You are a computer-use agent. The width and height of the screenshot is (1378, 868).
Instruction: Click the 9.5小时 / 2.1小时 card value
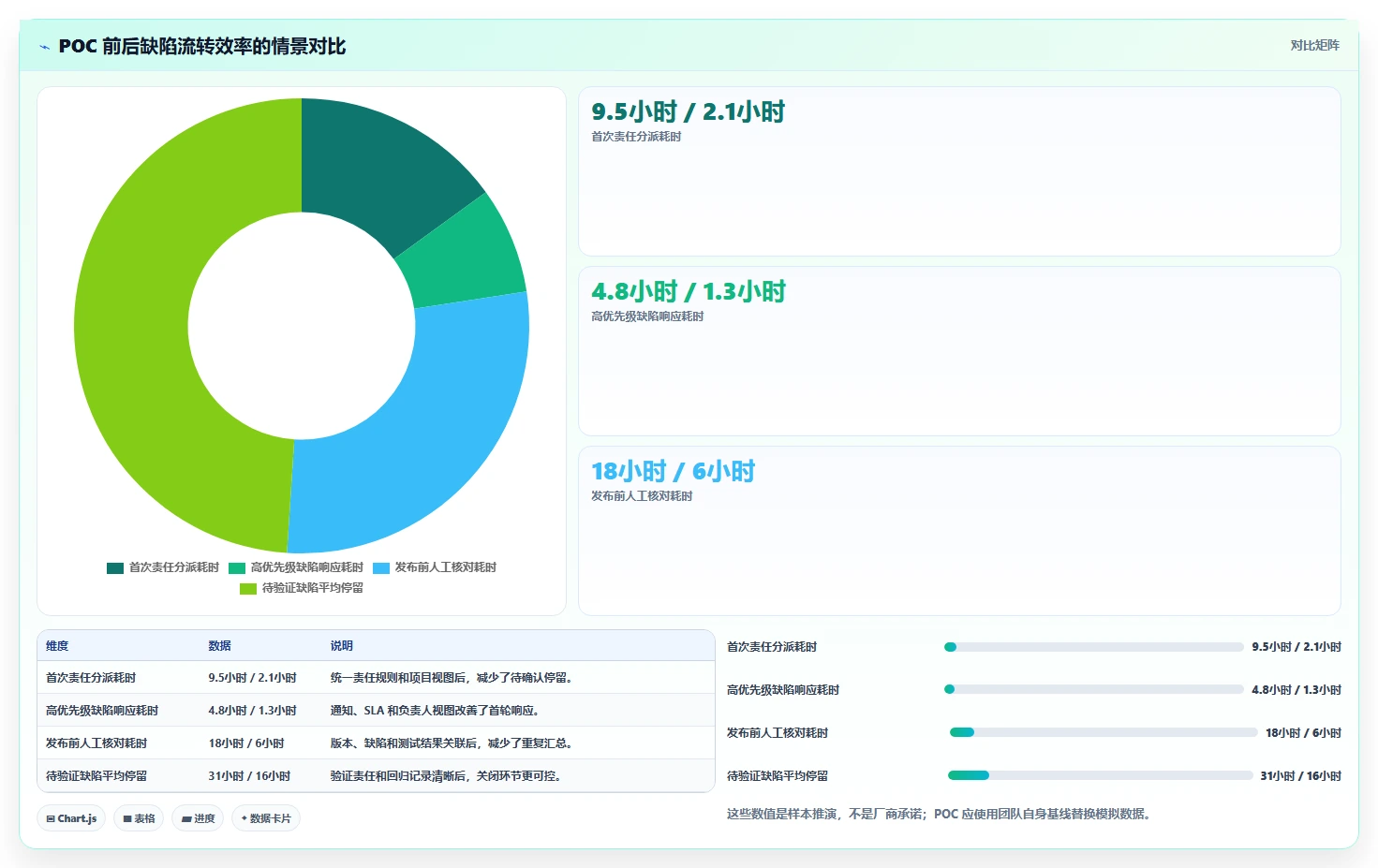coord(689,111)
